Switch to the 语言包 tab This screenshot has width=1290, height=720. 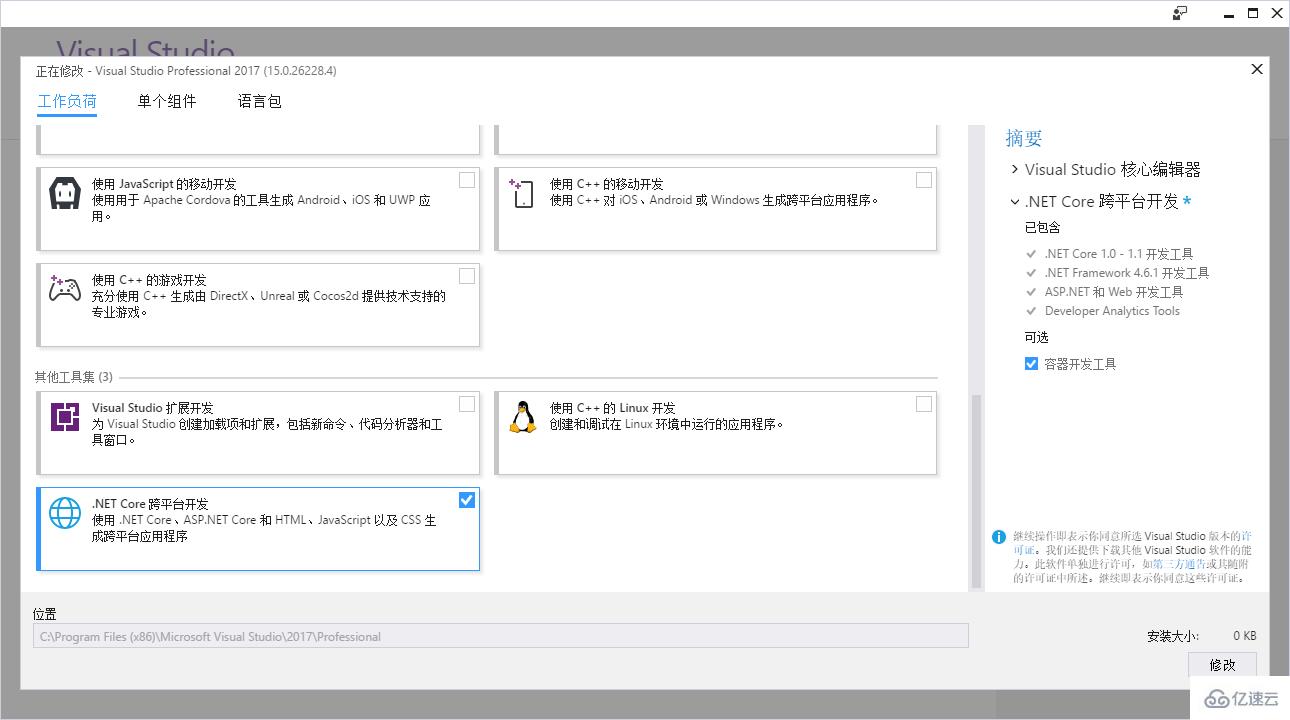[260, 101]
